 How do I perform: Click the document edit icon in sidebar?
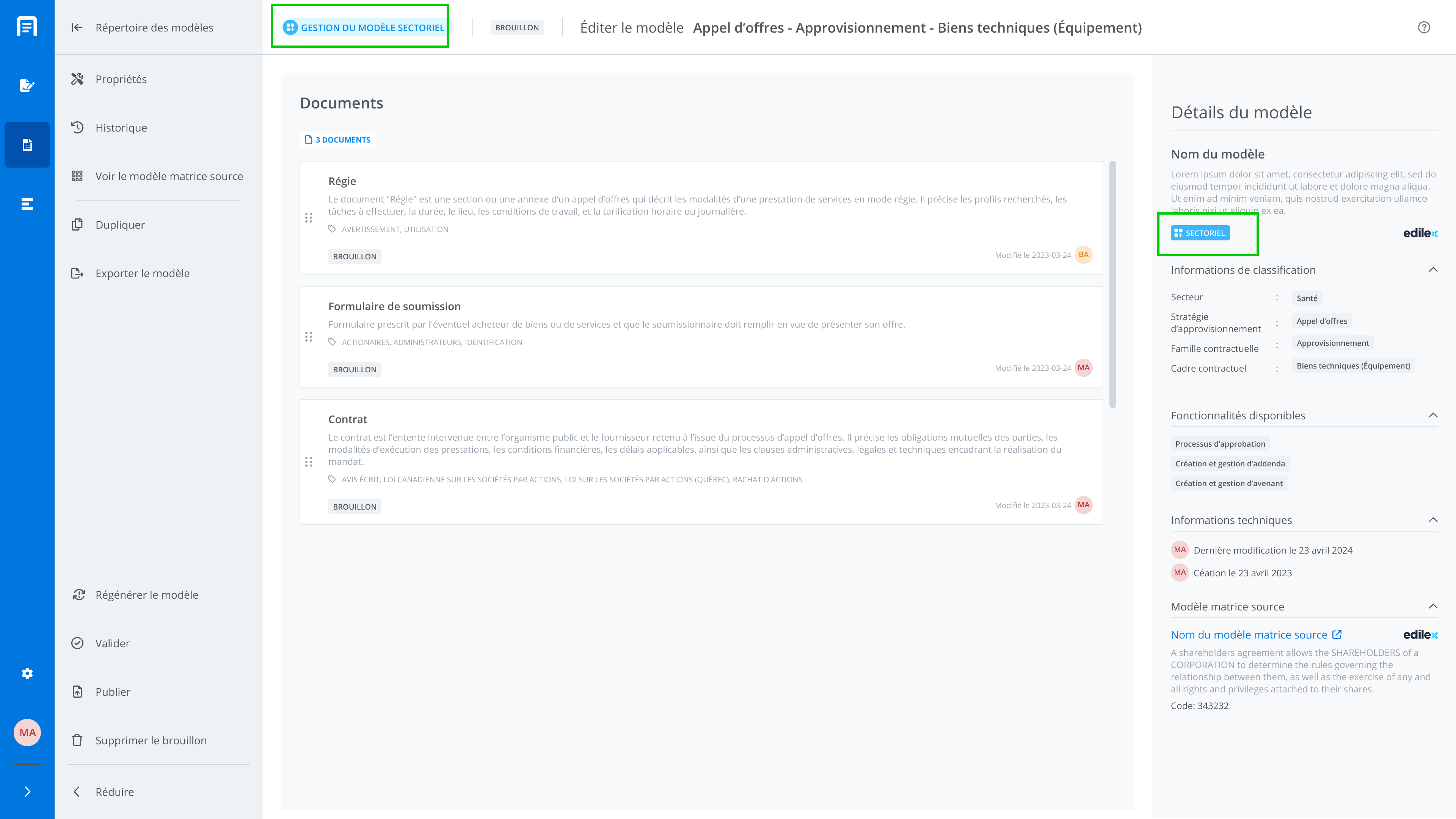[x=27, y=85]
